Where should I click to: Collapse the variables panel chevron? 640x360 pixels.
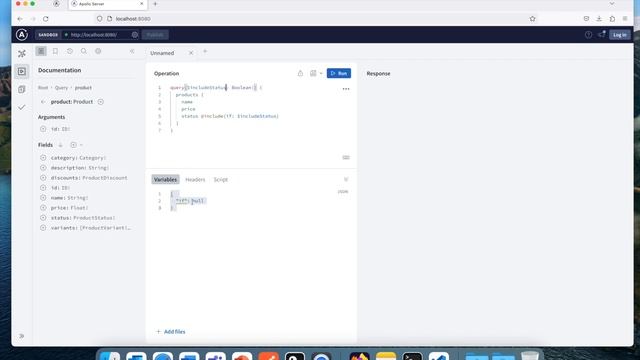[x=346, y=180]
